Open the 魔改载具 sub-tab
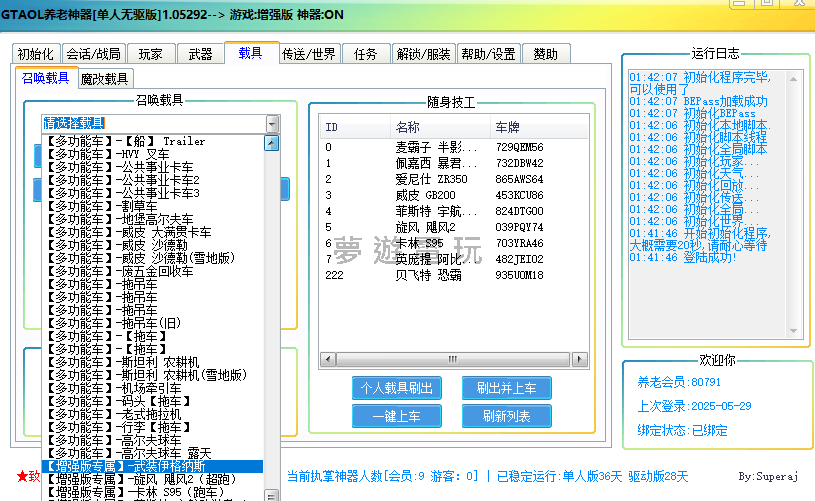The width and height of the screenshot is (815, 501). click(x=105, y=79)
